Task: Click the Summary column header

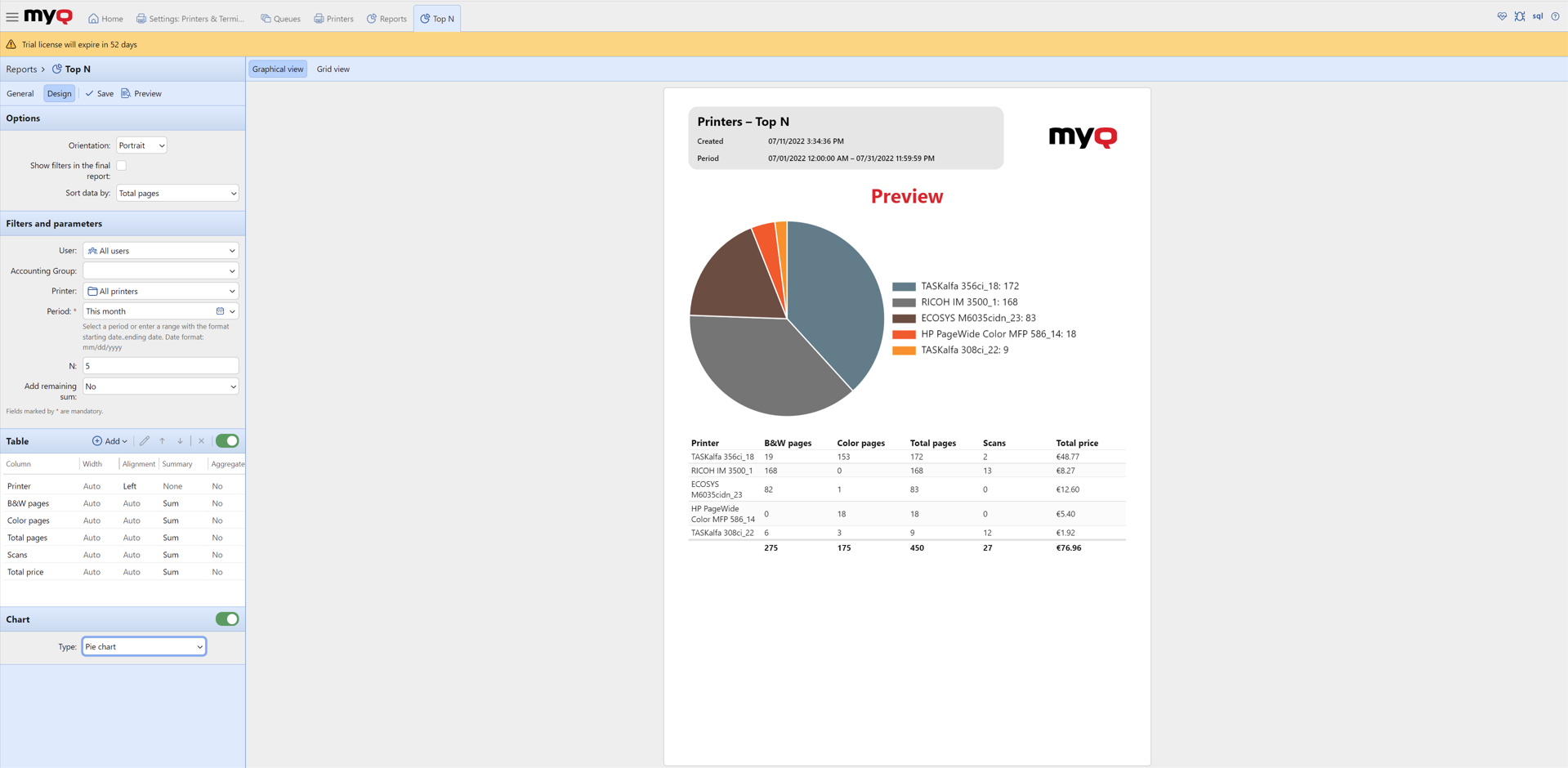Action: [177, 464]
